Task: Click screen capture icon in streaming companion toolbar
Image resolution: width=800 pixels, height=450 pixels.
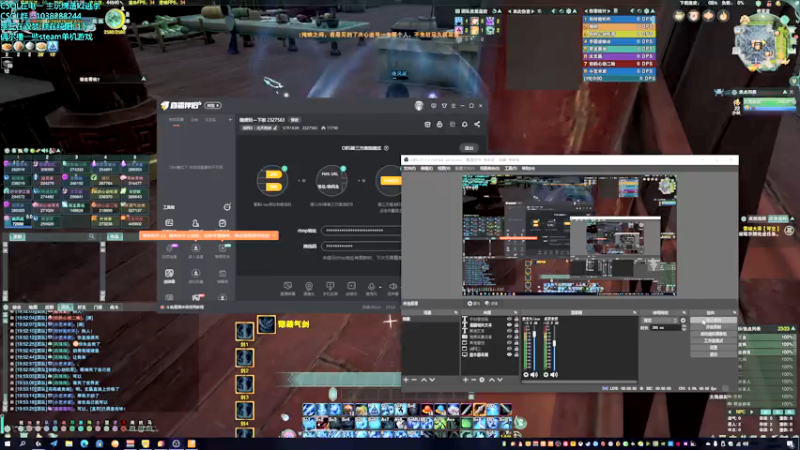Action: coord(288,286)
